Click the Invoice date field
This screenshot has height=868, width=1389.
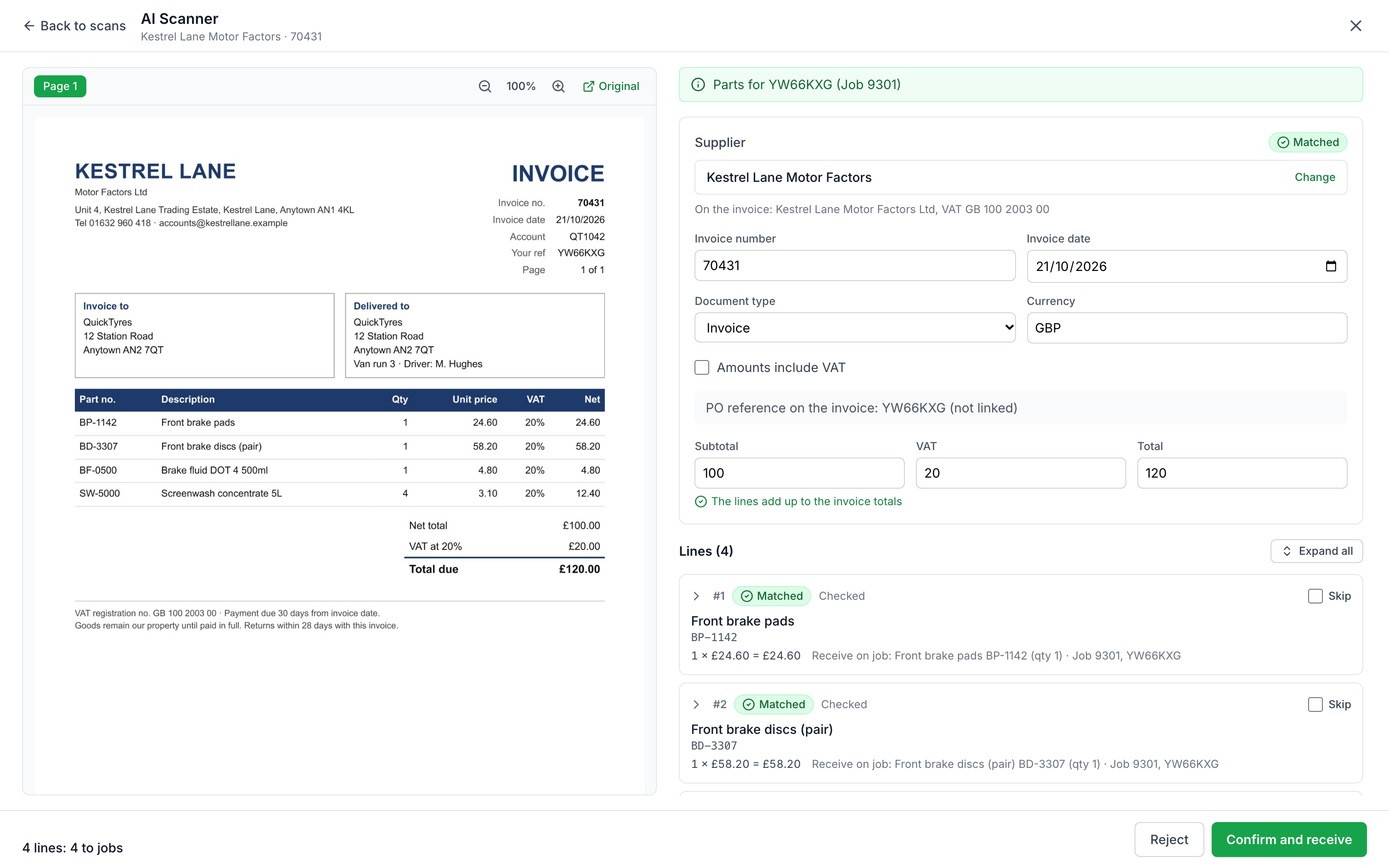(1186, 266)
